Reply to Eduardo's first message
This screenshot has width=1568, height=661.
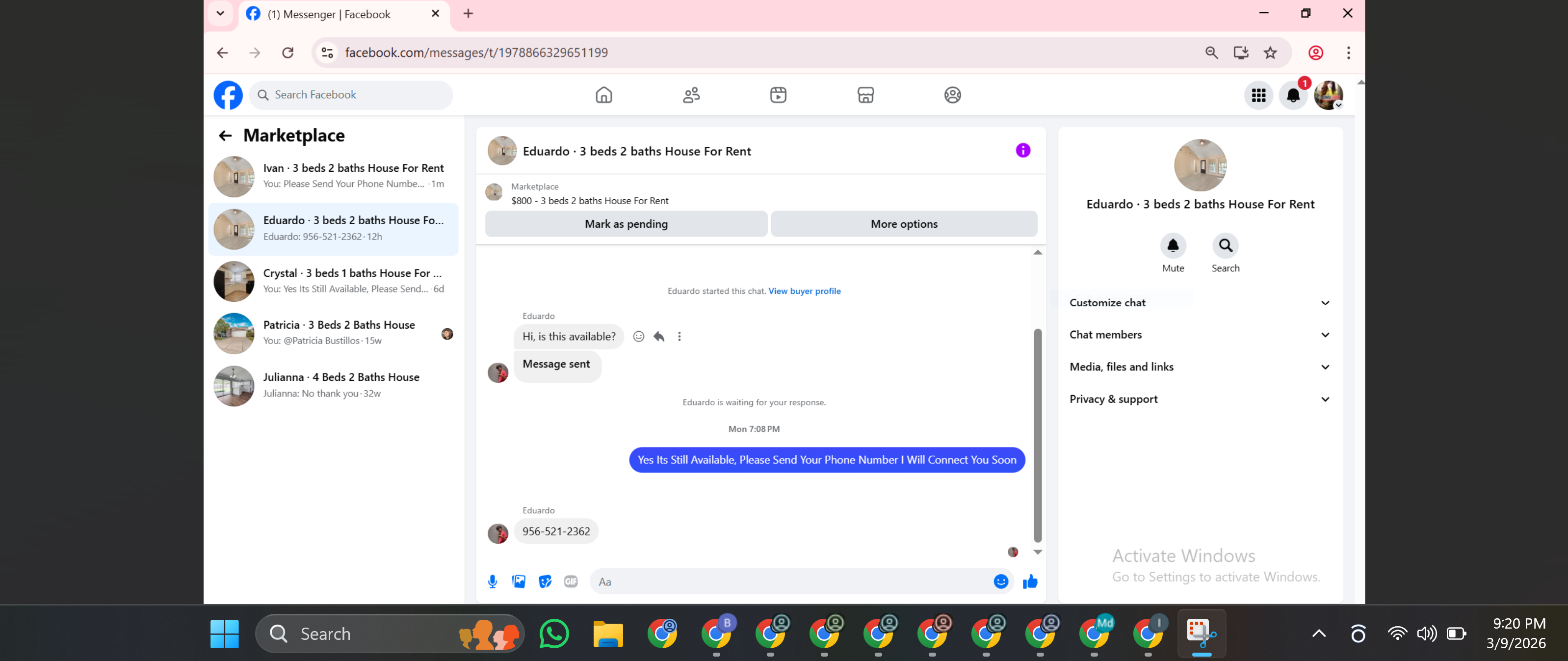click(x=658, y=337)
